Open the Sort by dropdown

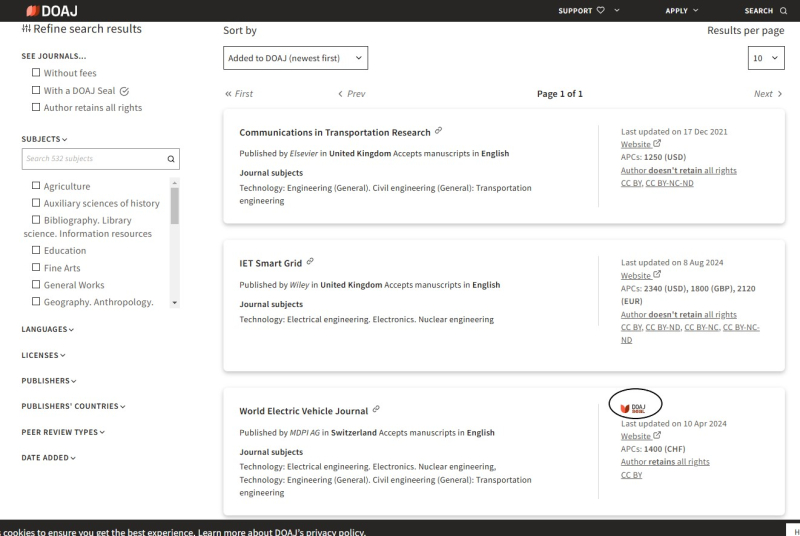pyautogui.click(x=296, y=58)
